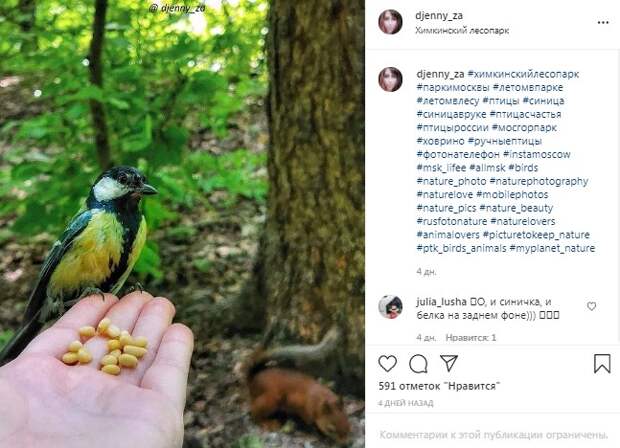Viewport: 620px width, 448px height.
Task: Open the comment bubble icon
Action: click(x=418, y=364)
